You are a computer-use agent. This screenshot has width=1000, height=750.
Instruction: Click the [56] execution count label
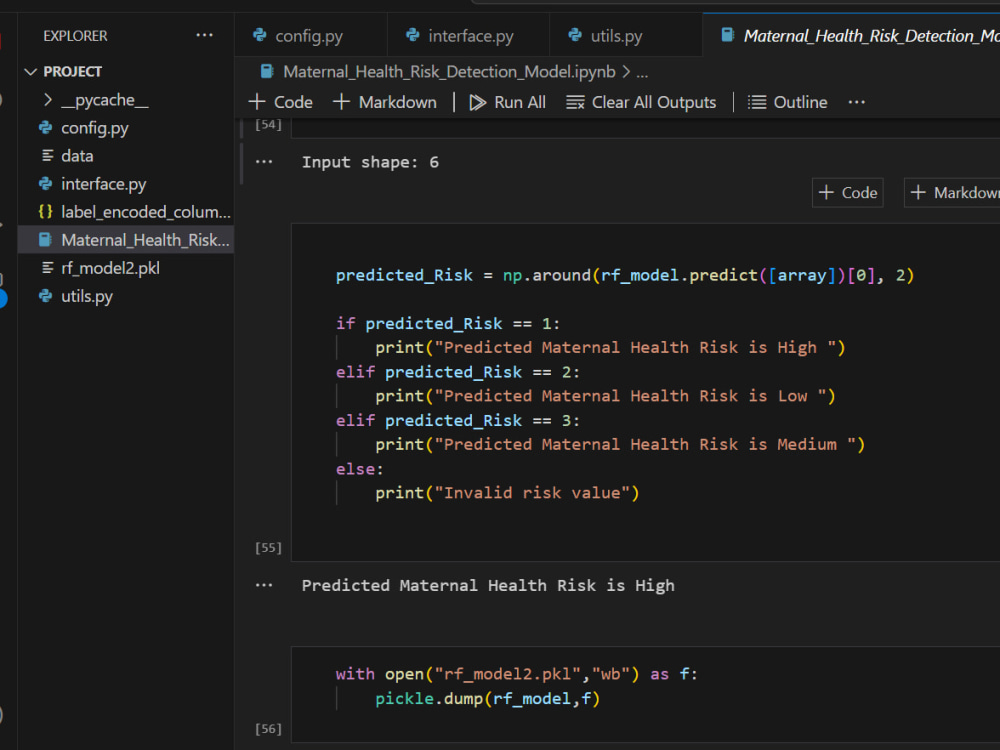pos(268,729)
